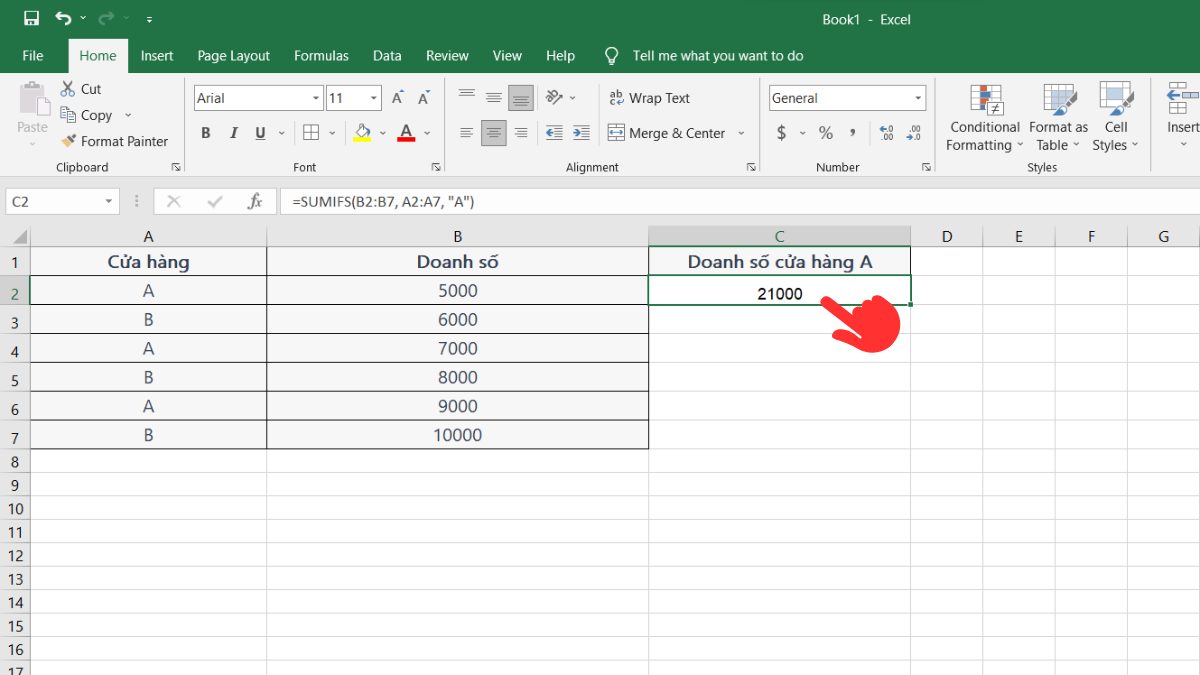
Task: Open the Name Box dropdown arrow
Action: point(109,202)
